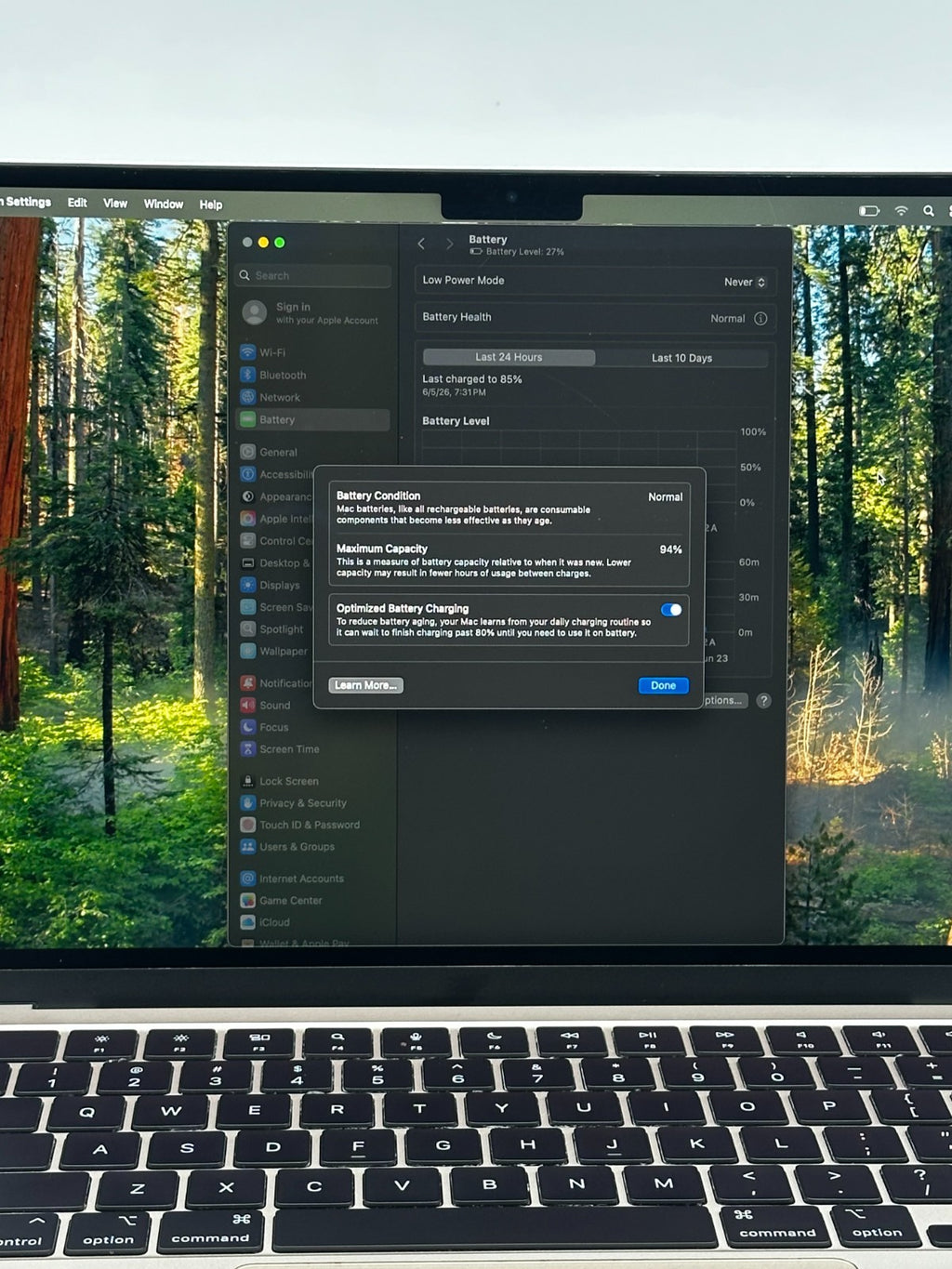Open Spotlight search in menu bar

coord(928,211)
